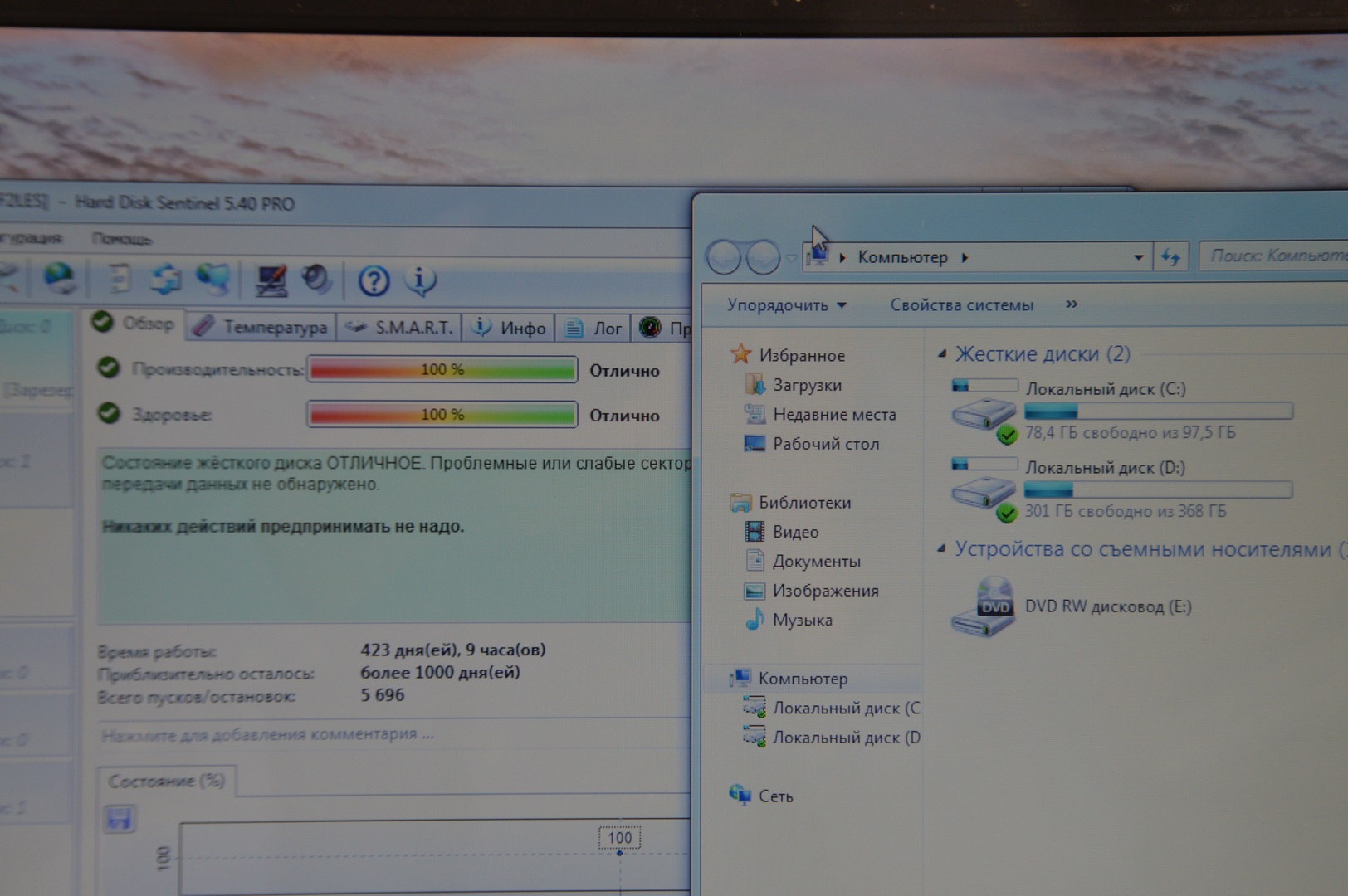Show more toolbar commands with » chevron

click(x=1072, y=304)
